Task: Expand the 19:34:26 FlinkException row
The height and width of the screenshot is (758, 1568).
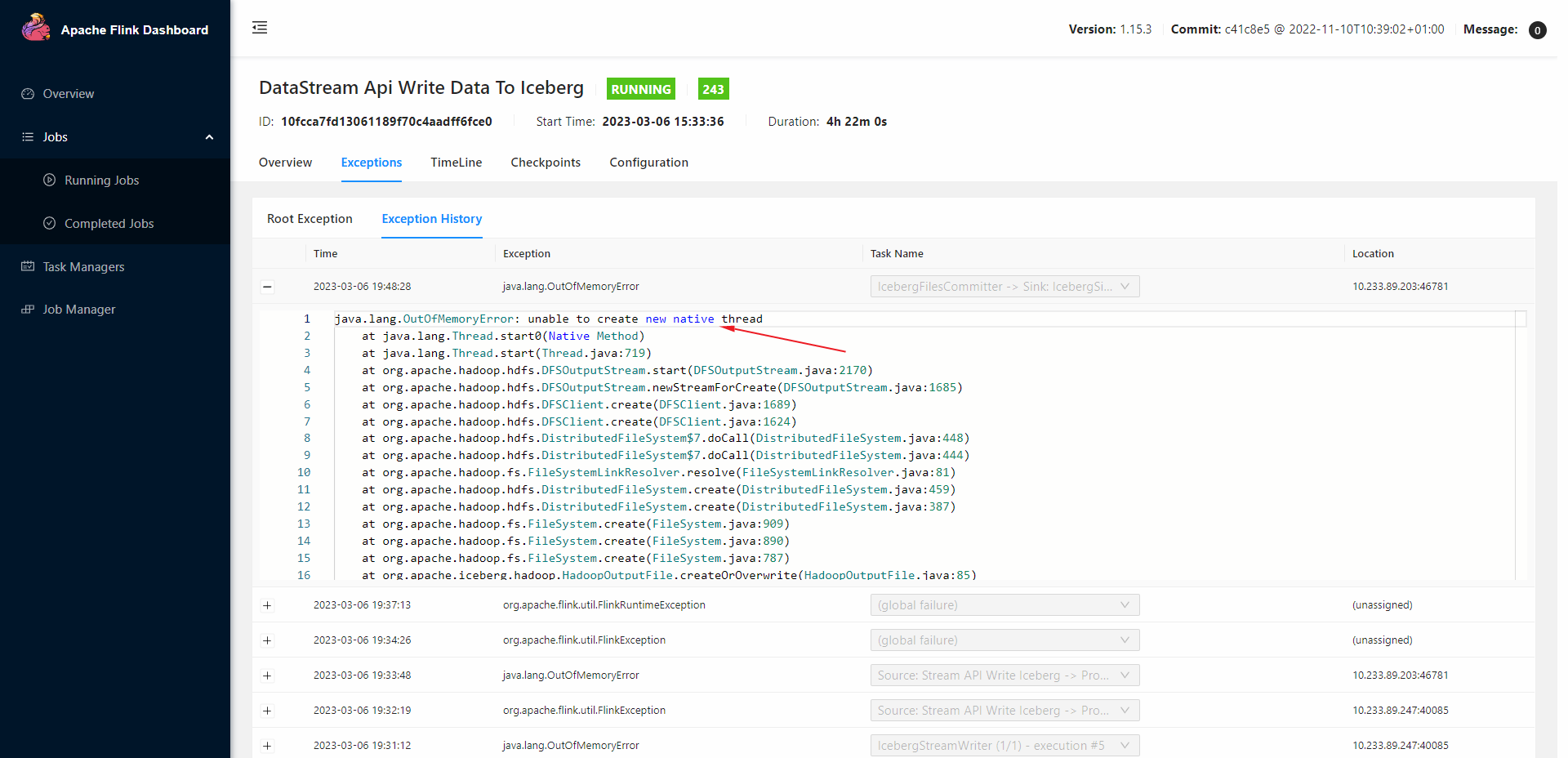Action: click(267, 640)
